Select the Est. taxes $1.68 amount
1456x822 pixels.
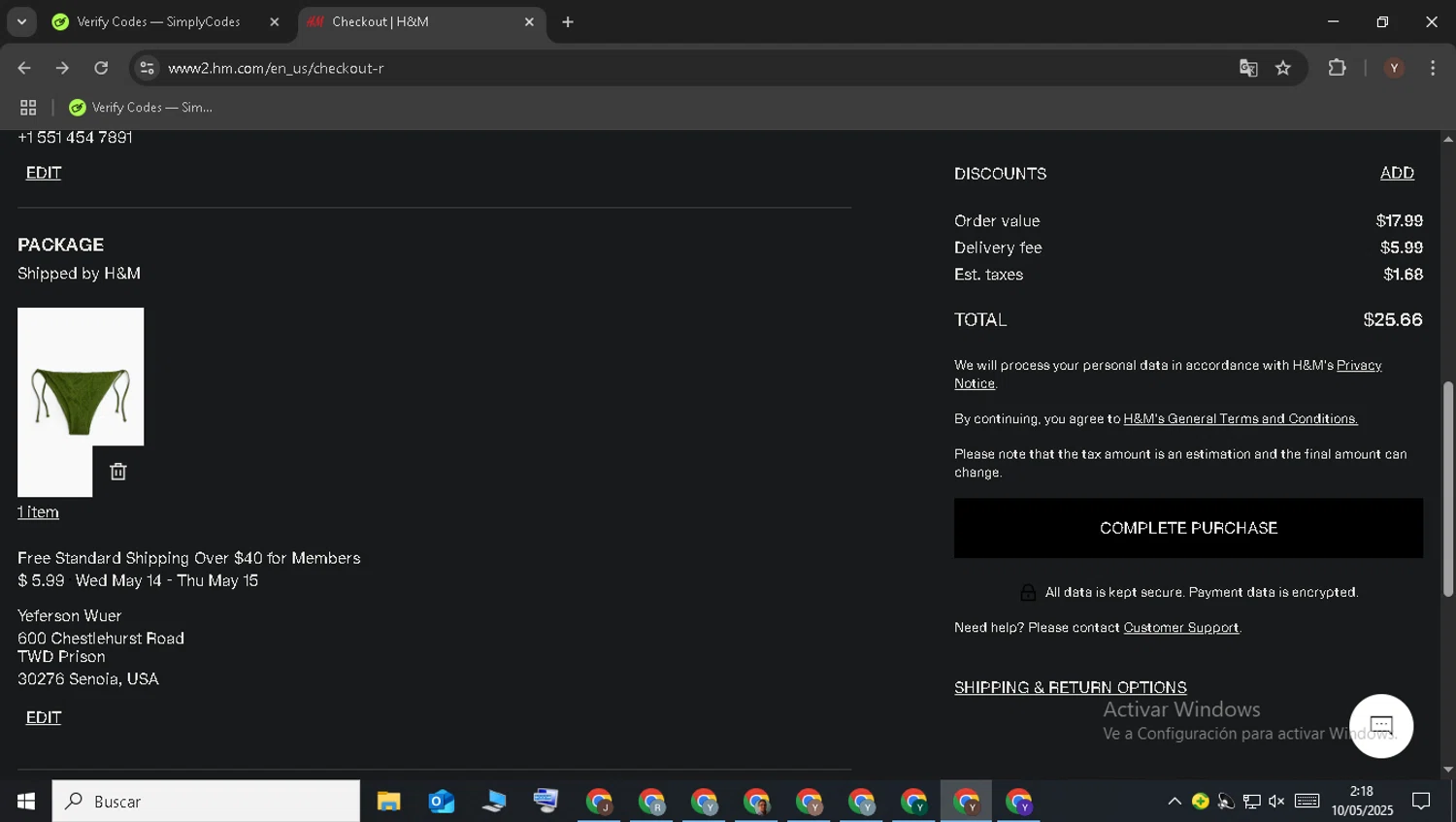pyautogui.click(x=1403, y=275)
